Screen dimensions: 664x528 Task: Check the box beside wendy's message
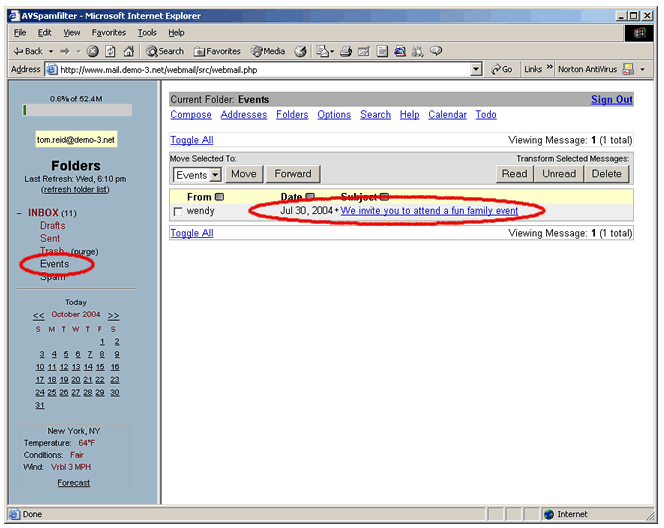pos(178,212)
